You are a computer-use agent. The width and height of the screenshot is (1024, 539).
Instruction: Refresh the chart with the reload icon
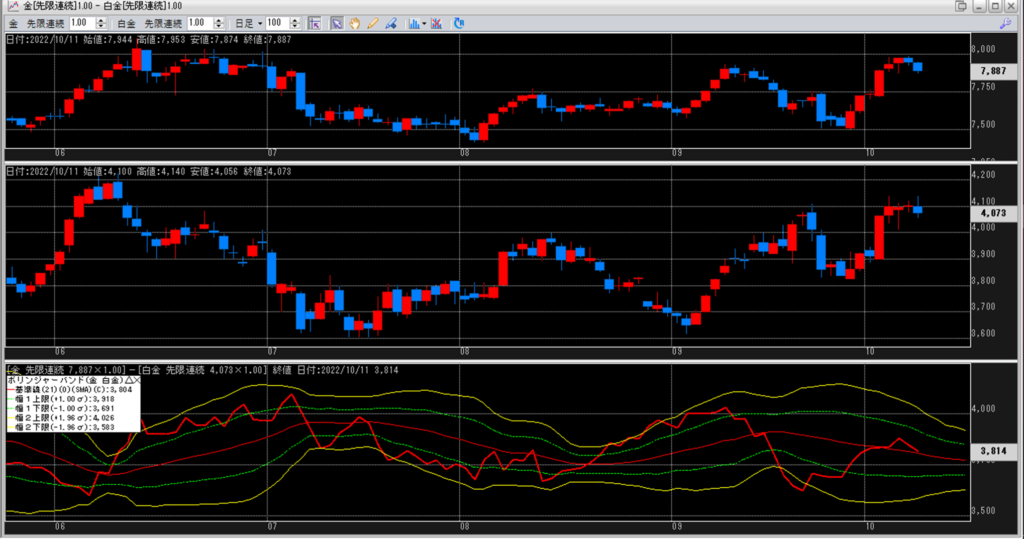(x=459, y=22)
